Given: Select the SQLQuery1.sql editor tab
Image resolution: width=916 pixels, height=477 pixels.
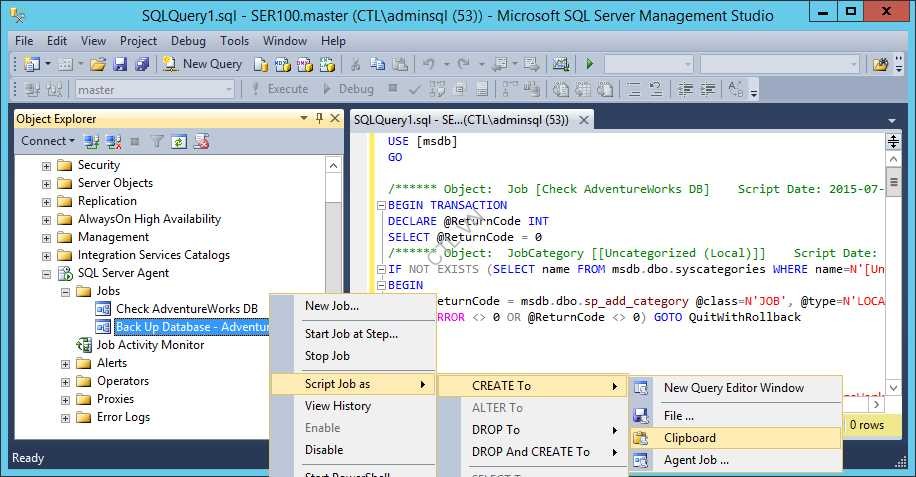Looking at the screenshot, I should point(461,120).
